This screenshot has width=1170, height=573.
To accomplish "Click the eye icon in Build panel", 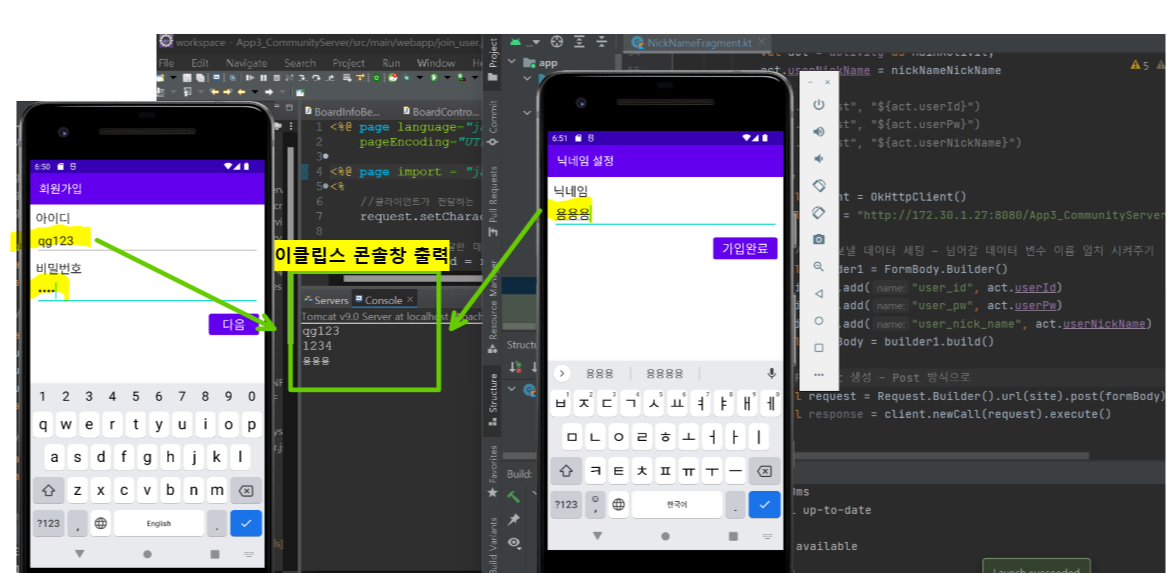I will point(513,543).
